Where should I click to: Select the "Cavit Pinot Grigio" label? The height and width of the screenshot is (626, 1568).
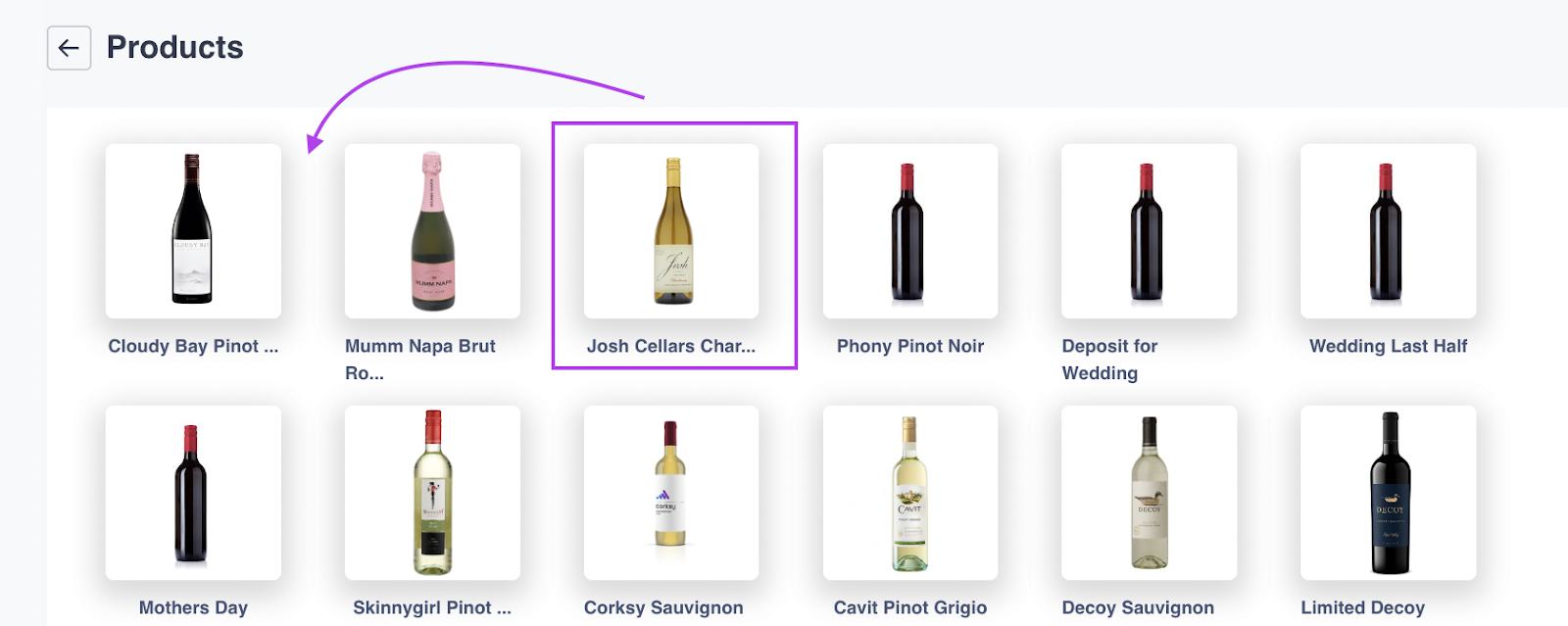(909, 607)
